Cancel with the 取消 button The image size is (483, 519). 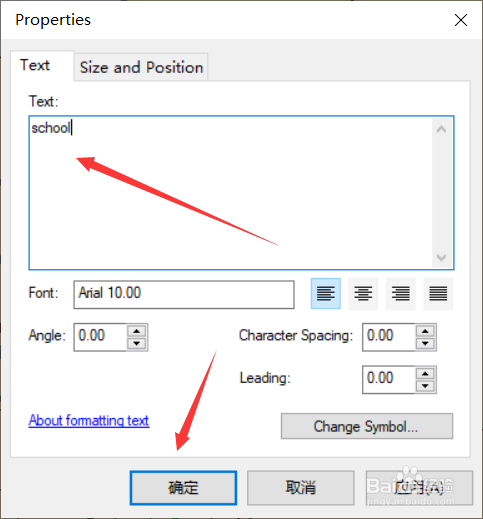point(301,488)
